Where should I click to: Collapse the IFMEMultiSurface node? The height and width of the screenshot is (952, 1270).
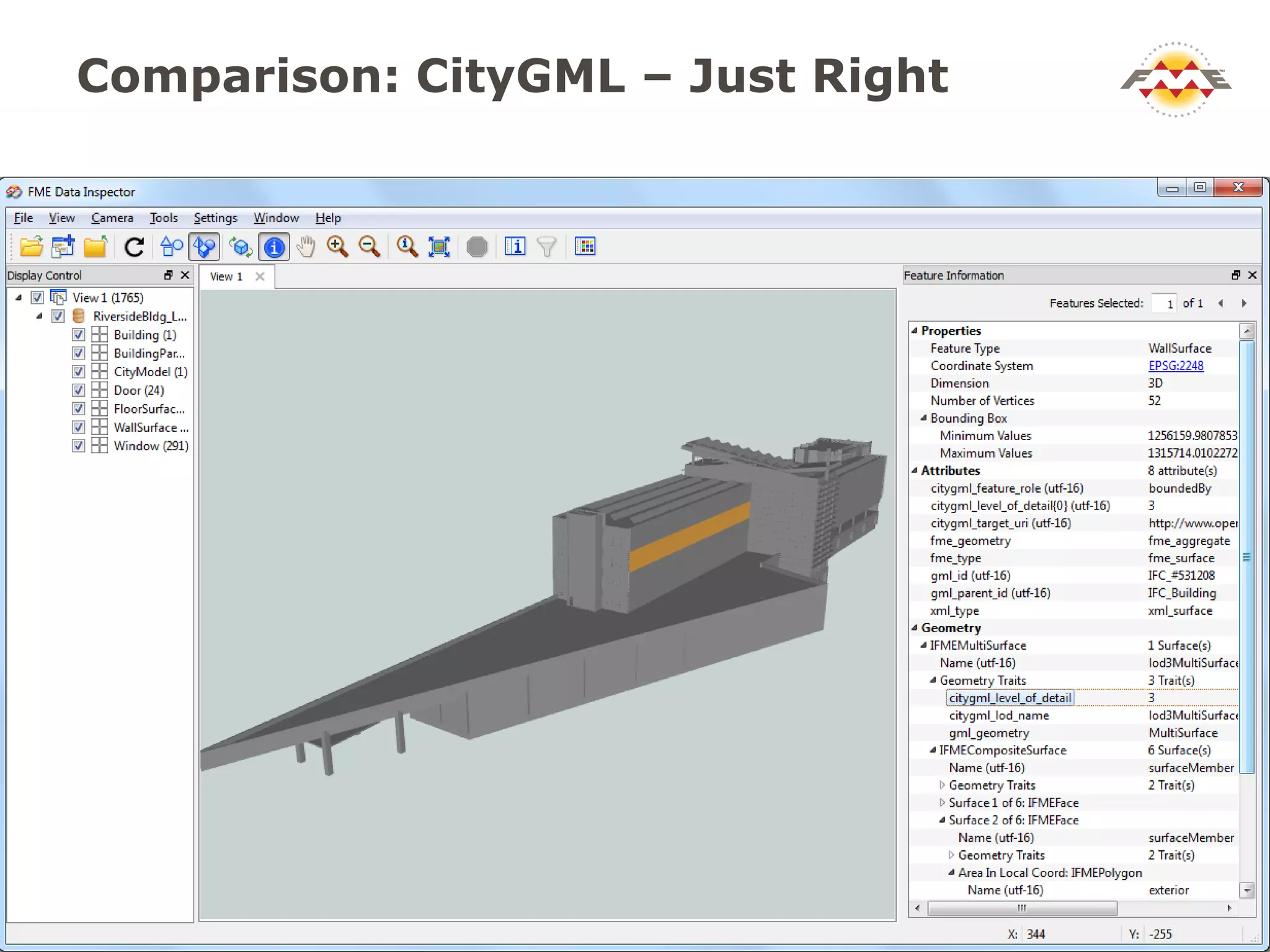(x=924, y=645)
